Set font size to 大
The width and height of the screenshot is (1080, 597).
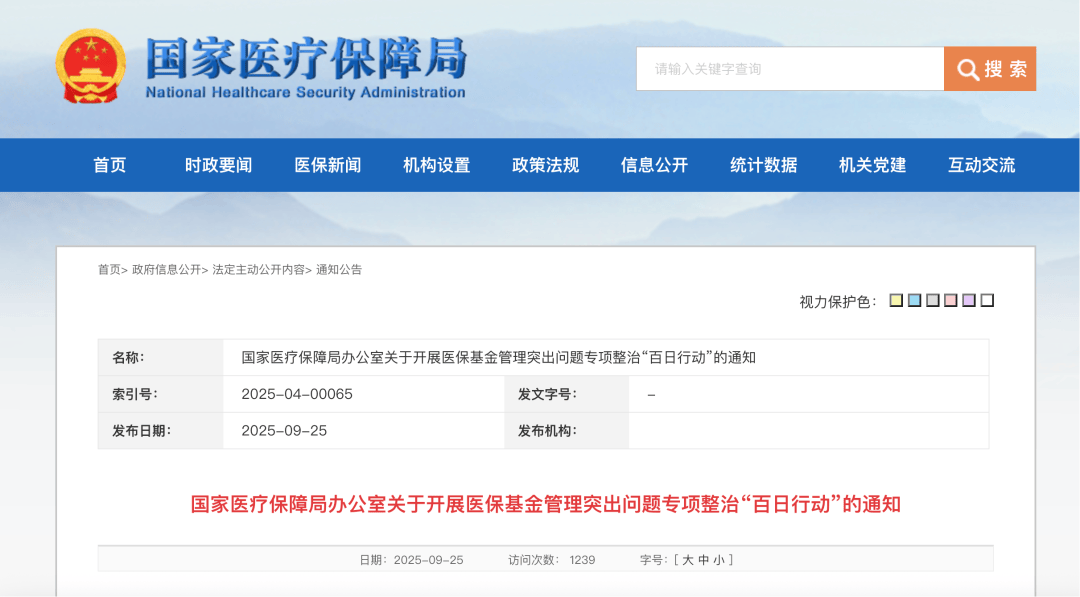point(687,560)
